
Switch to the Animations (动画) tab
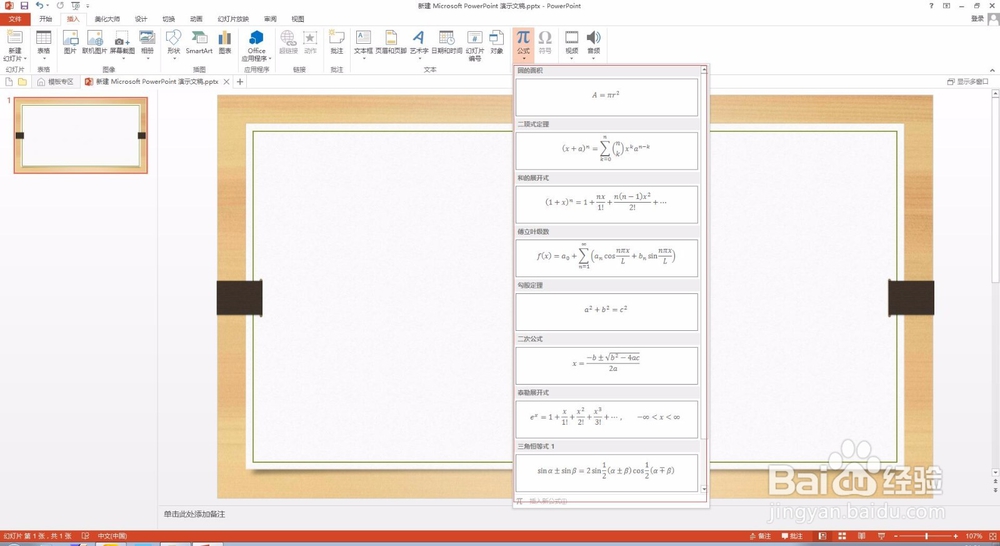[x=196, y=19]
